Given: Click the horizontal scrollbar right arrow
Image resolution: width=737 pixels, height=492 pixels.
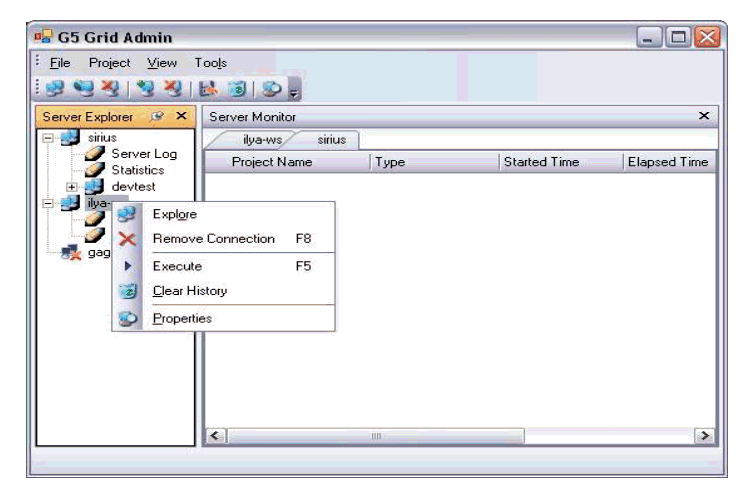Looking at the screenshot, I should (705, 436).
